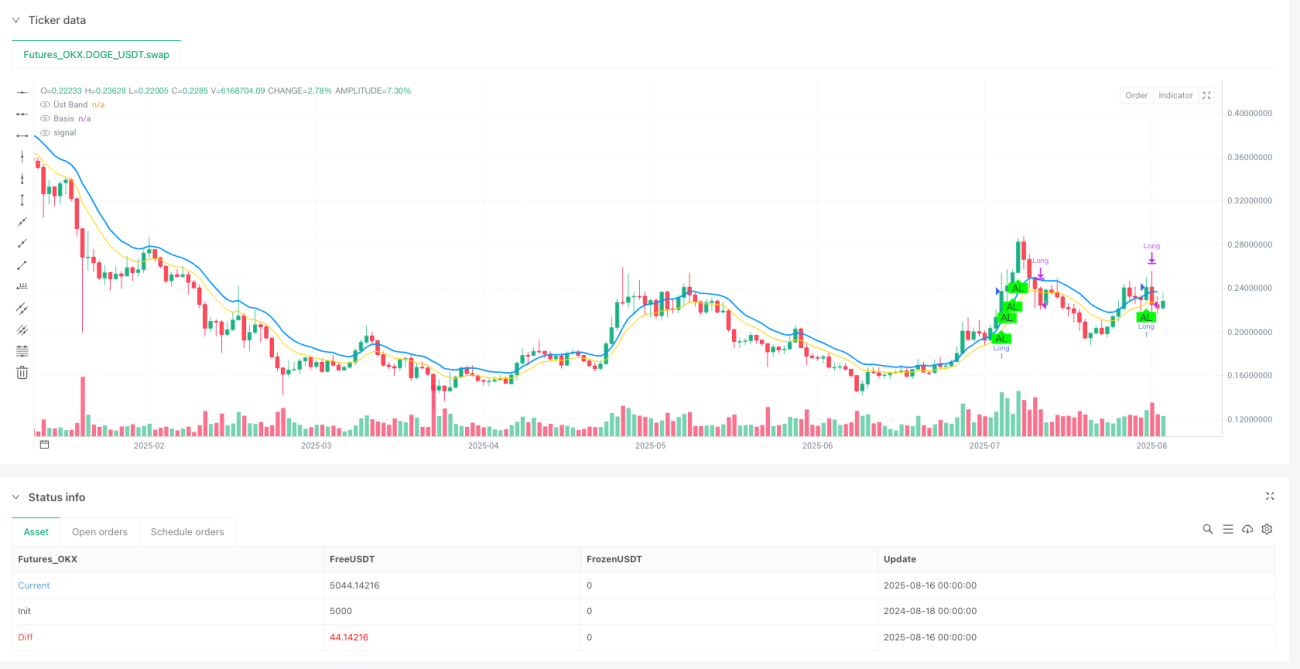Click the Order button on chart
The width and height of the screenshot is (1300, 669).
[x=1137, y=96]
